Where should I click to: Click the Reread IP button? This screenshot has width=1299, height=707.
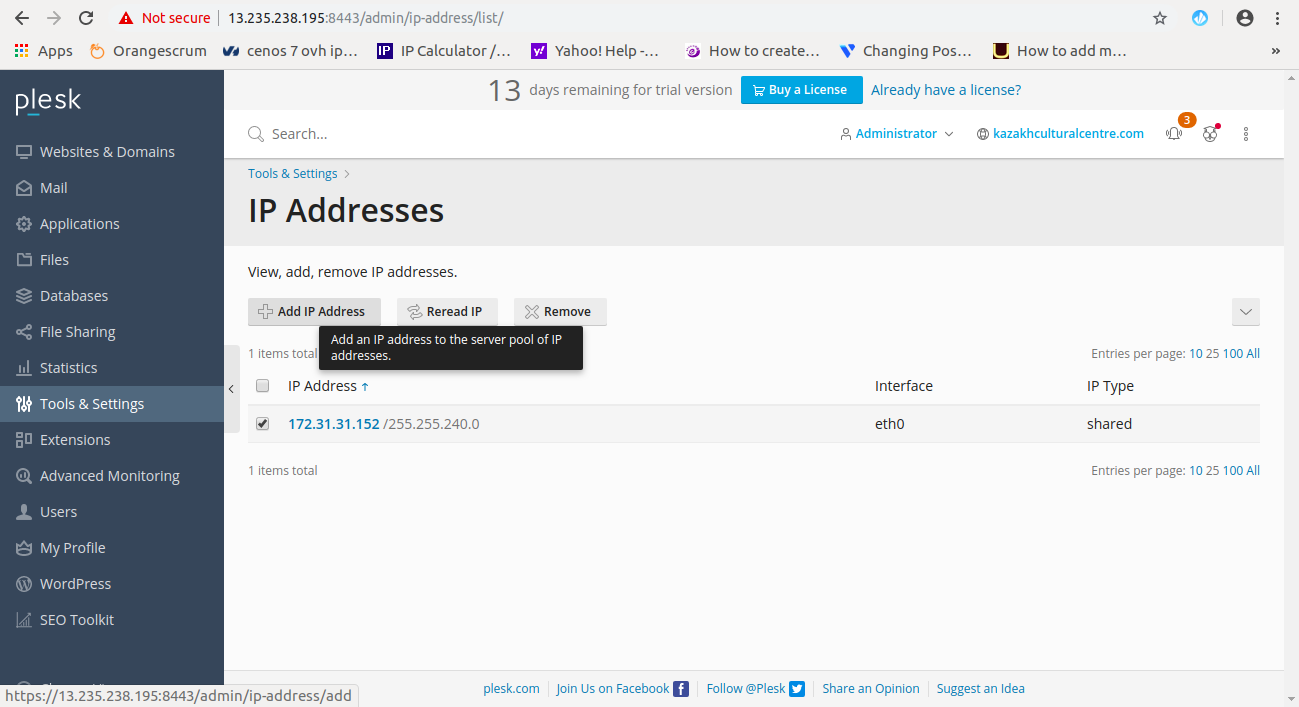pyautogui.click(x=447, y=312)
